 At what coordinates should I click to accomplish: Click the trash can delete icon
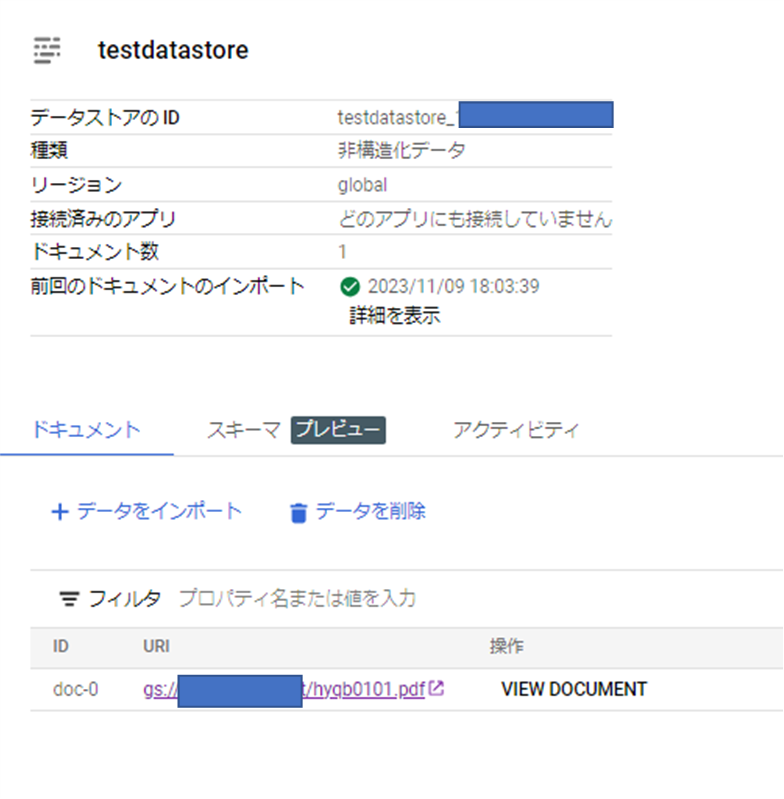click(x=299, y=513)
